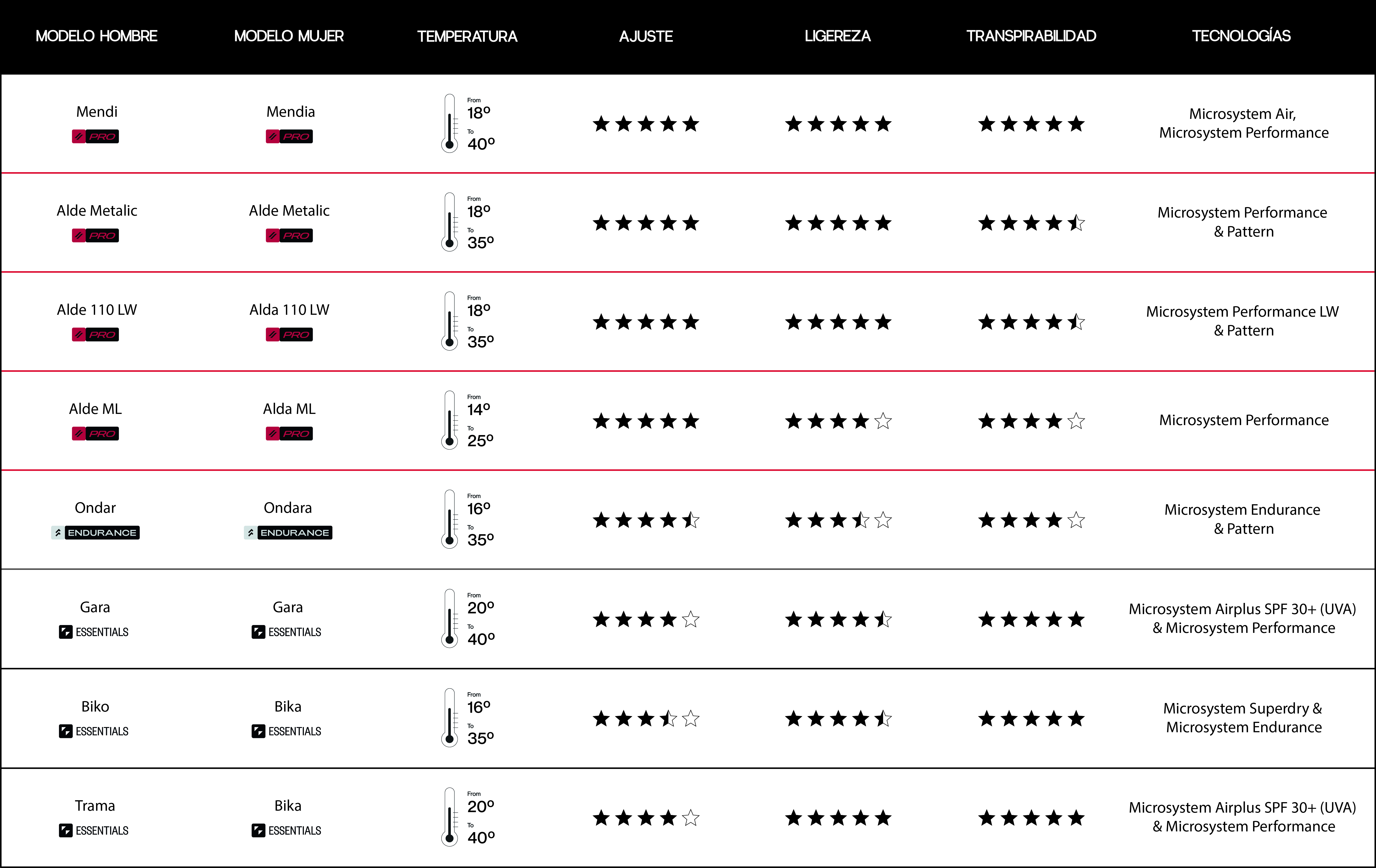Click the thermometer icon in the Trama row
This screenshot has height=868, width=1376.
point(450,817)
